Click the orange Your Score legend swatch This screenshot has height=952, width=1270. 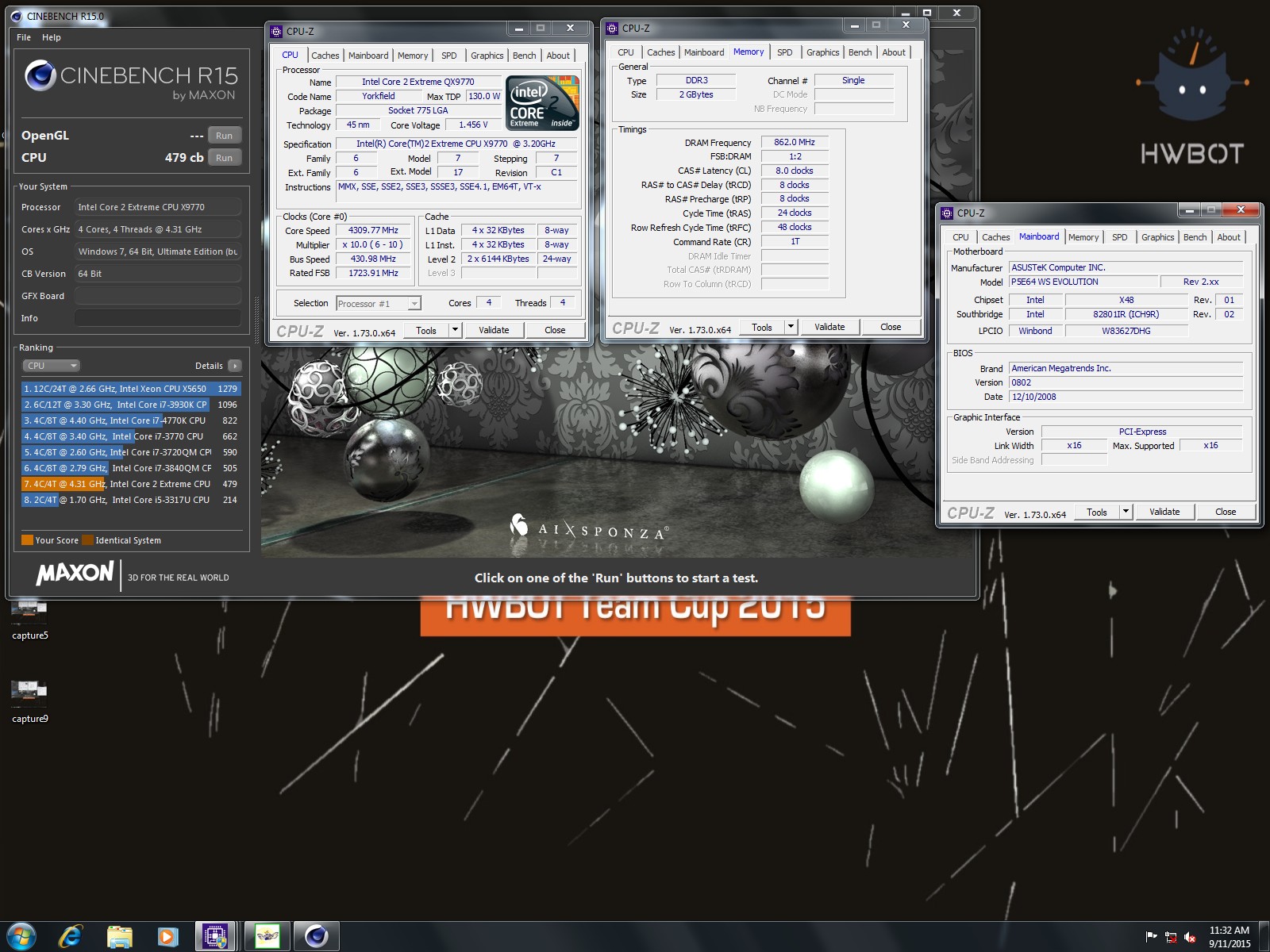[27, 540]
